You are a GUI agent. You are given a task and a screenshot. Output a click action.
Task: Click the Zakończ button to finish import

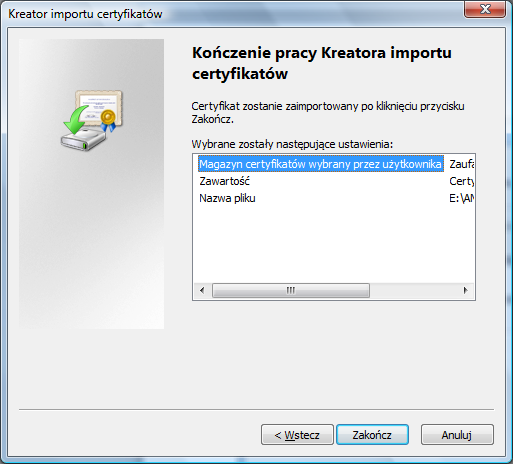point(372,435)
